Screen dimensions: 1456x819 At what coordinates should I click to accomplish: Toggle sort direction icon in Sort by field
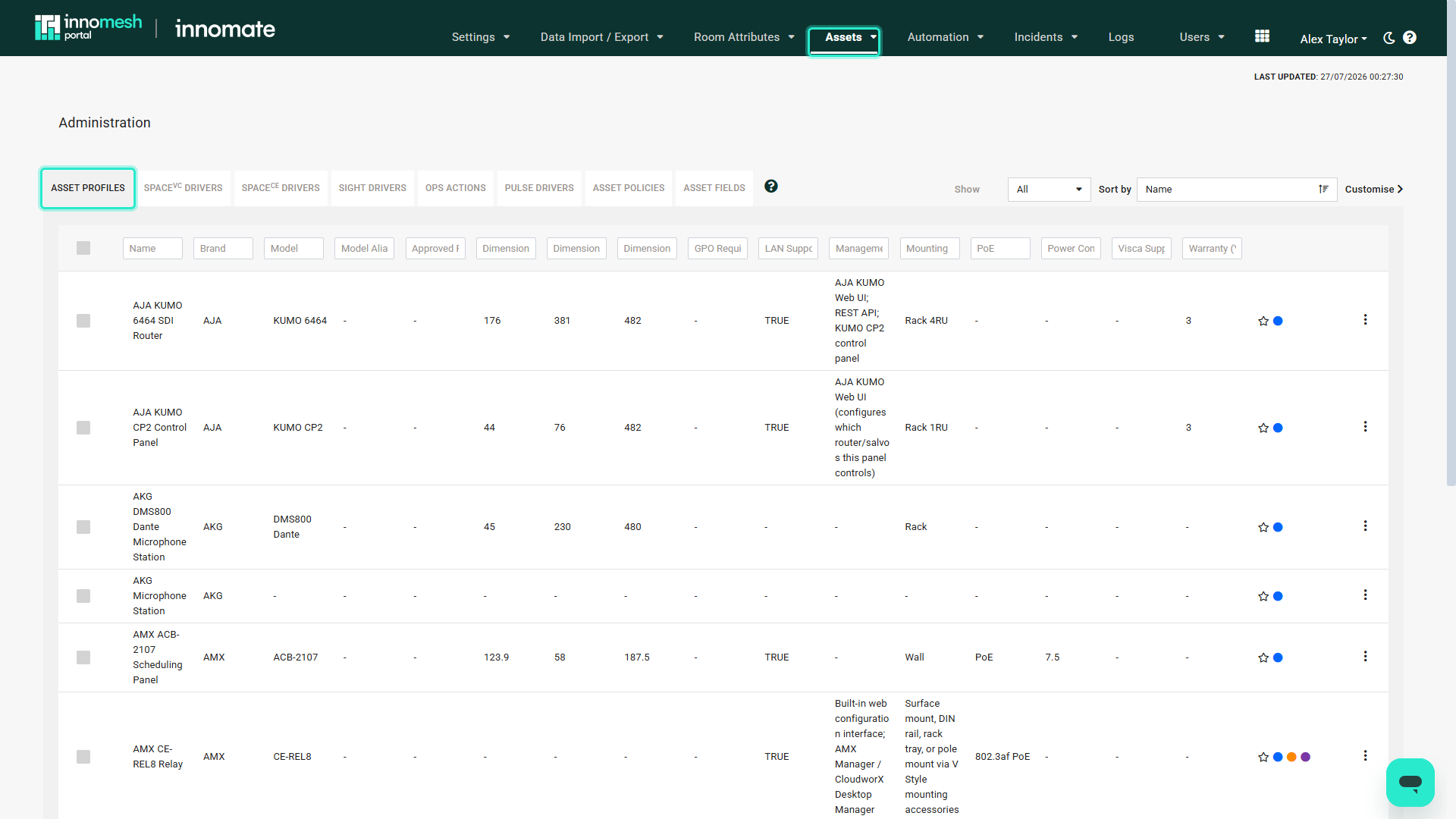point(1323,189)
